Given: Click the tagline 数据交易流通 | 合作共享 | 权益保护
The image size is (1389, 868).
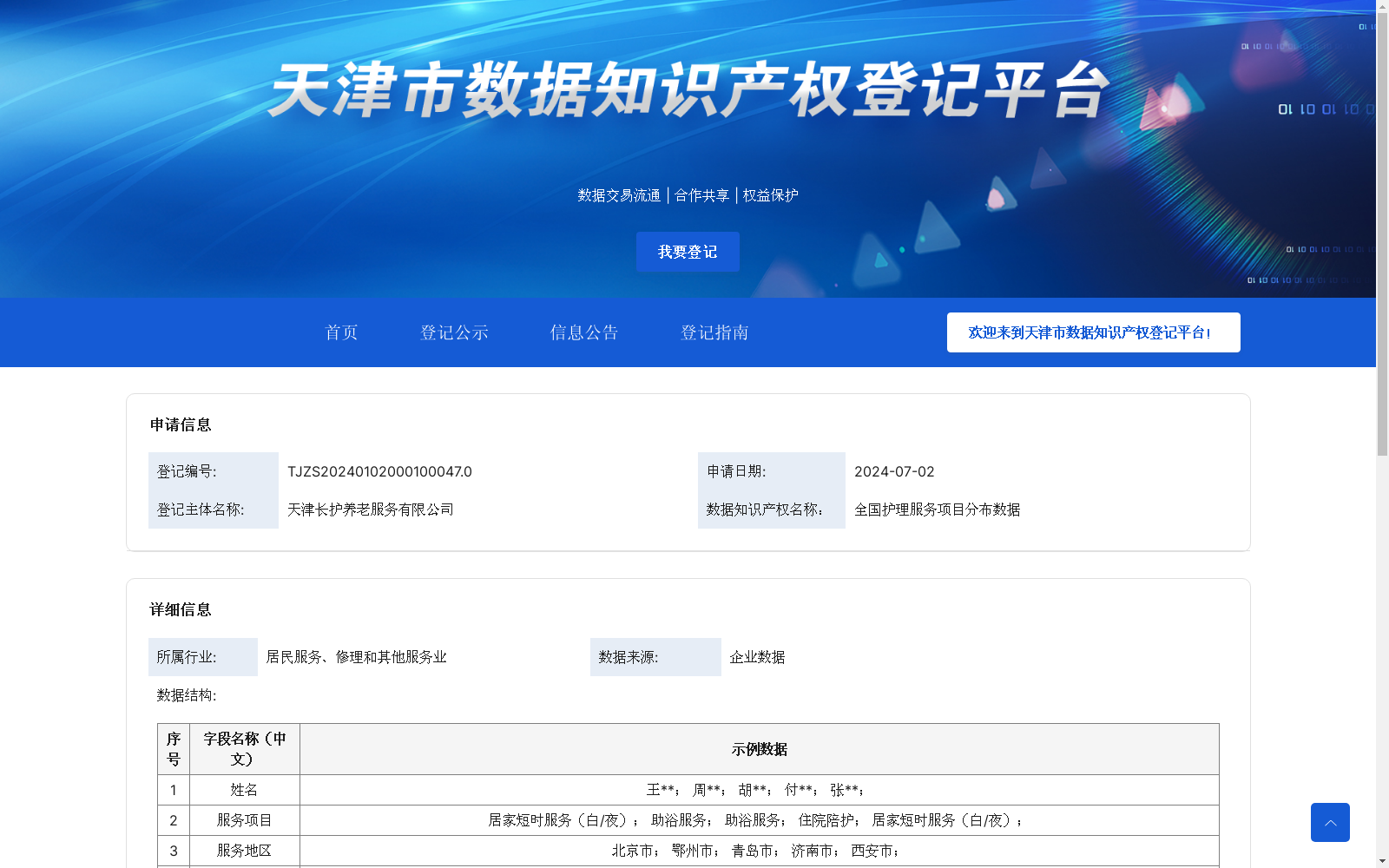Looking at the screenshot, I should click(x=688, y=195).
